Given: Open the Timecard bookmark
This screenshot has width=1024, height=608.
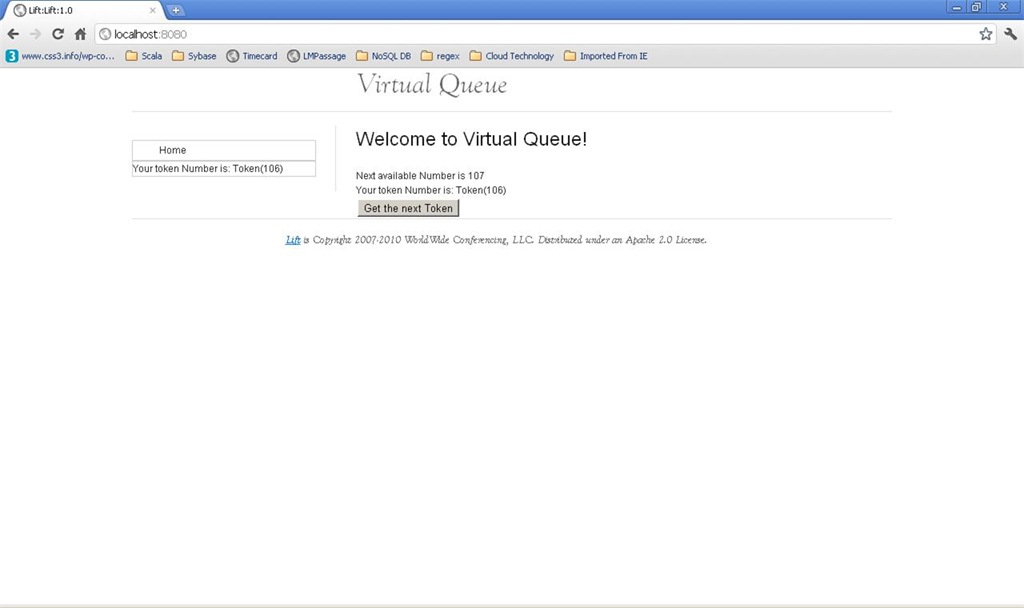Looking at the screenshot, I should click(x=252, y=56).
